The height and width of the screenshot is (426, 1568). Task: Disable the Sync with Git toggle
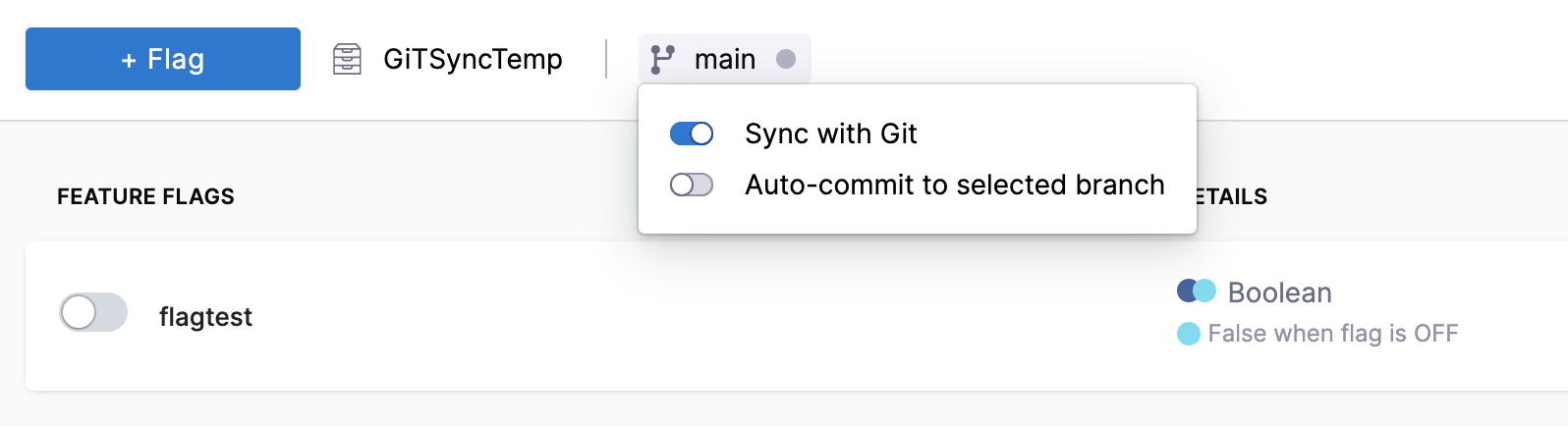pyautogui.click(x=692, y=133)
